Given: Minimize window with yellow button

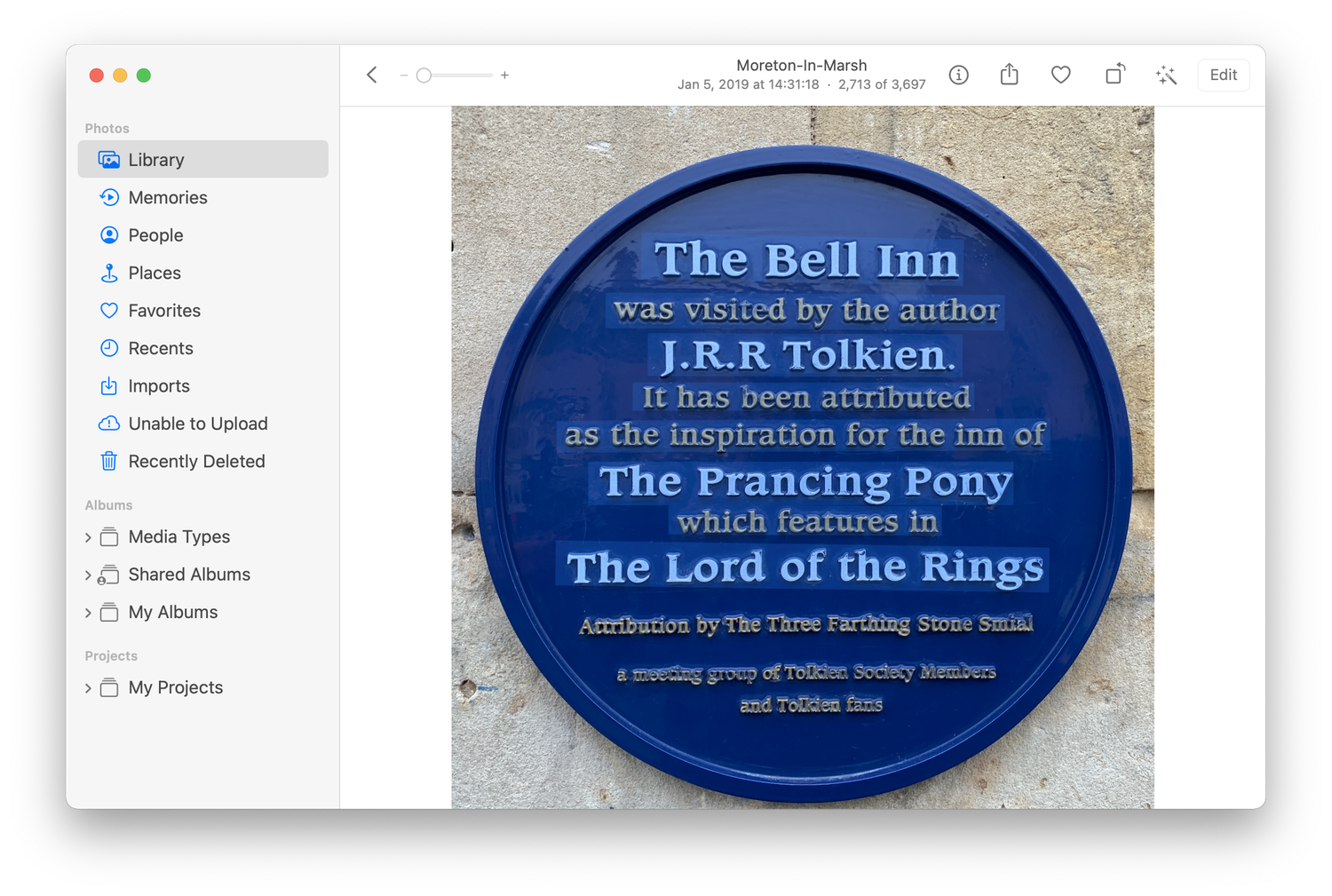Looking at the screenshot, I should 120,75.
